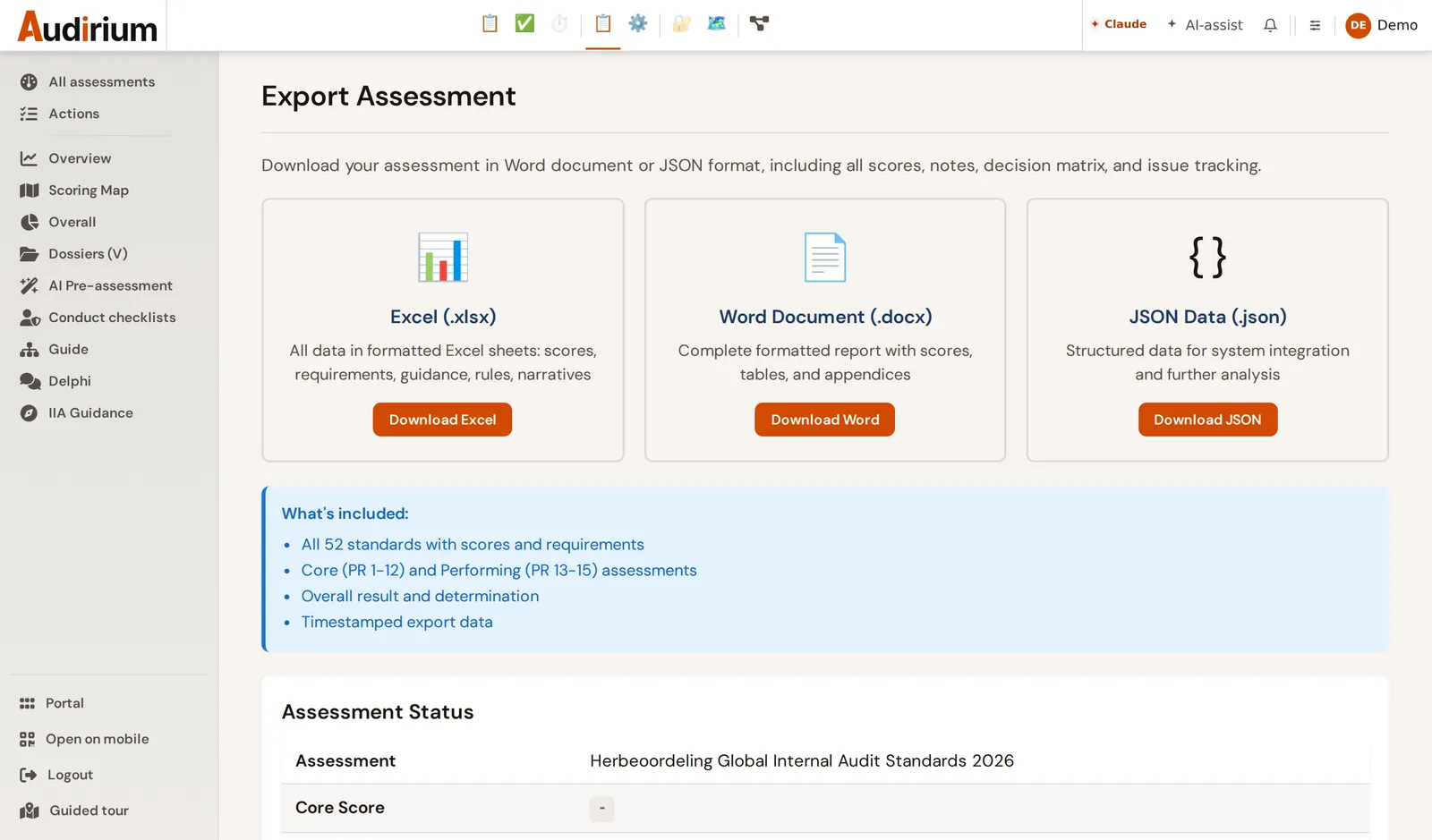Viewport: 1432px width, 840px height.
Task: Click the Download Word button
Action: (824, 420)
